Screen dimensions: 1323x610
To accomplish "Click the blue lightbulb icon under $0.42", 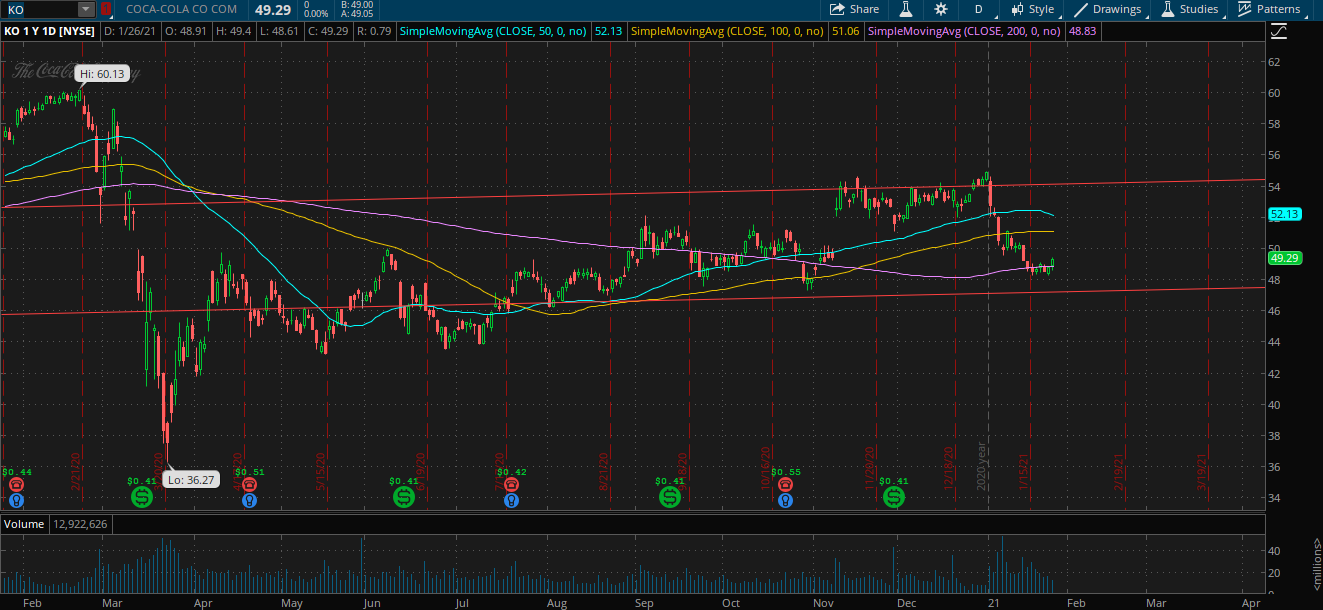I will point(511,499).
